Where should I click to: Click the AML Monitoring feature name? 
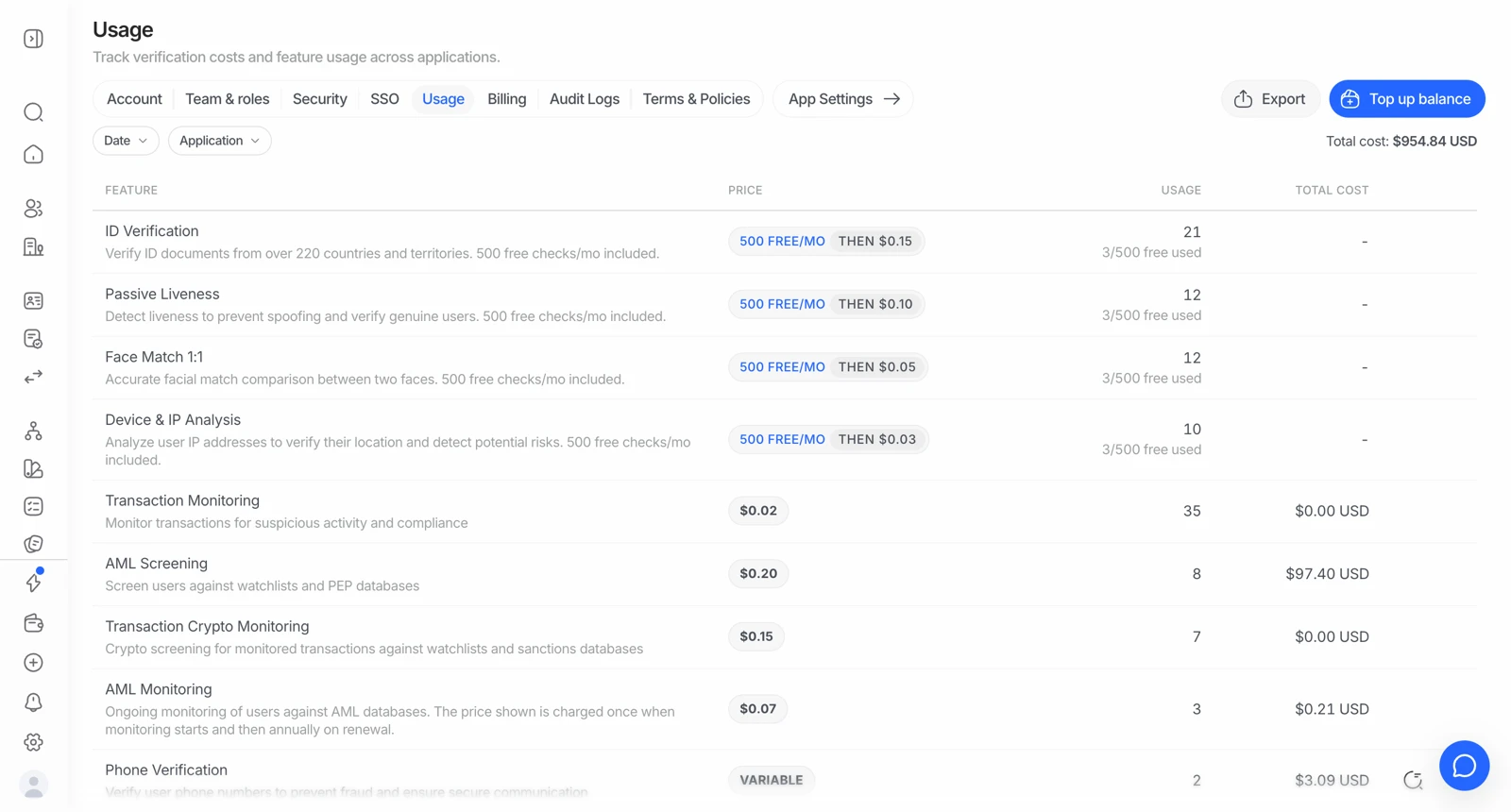click(159, 689)
